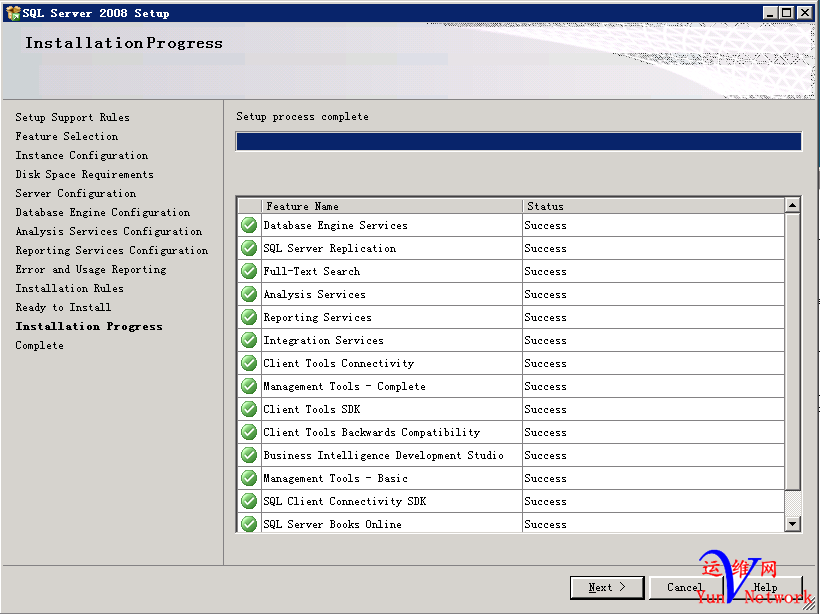Click the green check next to Full-Text Search

click(x=249, y=271)
